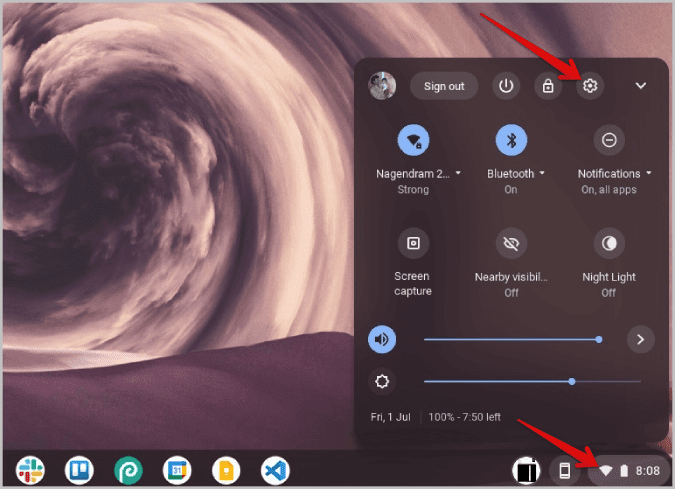This screenshot has width=675, height=489.
Task: Collapse the quick settings panel chevron
Action: click(x=641, y=86)
